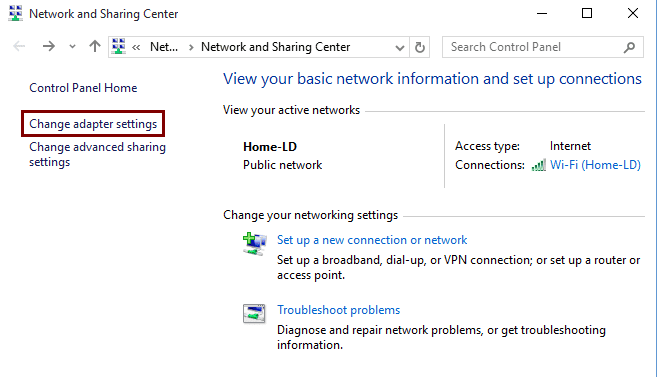Expand the hidden breadcrumb chevrons in the address bar
This screenshot has height=377, width=657.
point(136,47)
